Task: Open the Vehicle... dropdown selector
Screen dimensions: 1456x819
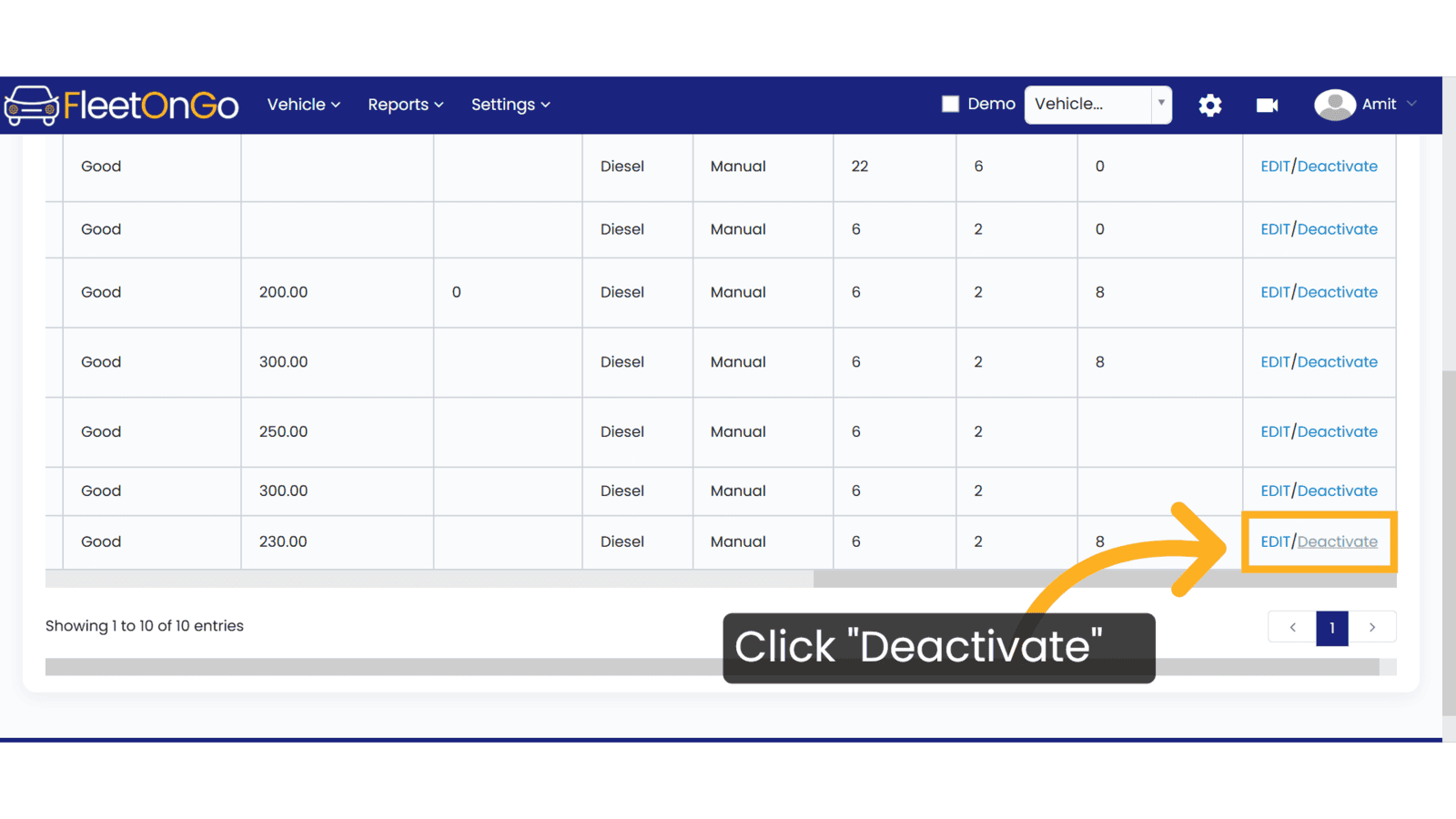Action: [x=1097, y=105]
